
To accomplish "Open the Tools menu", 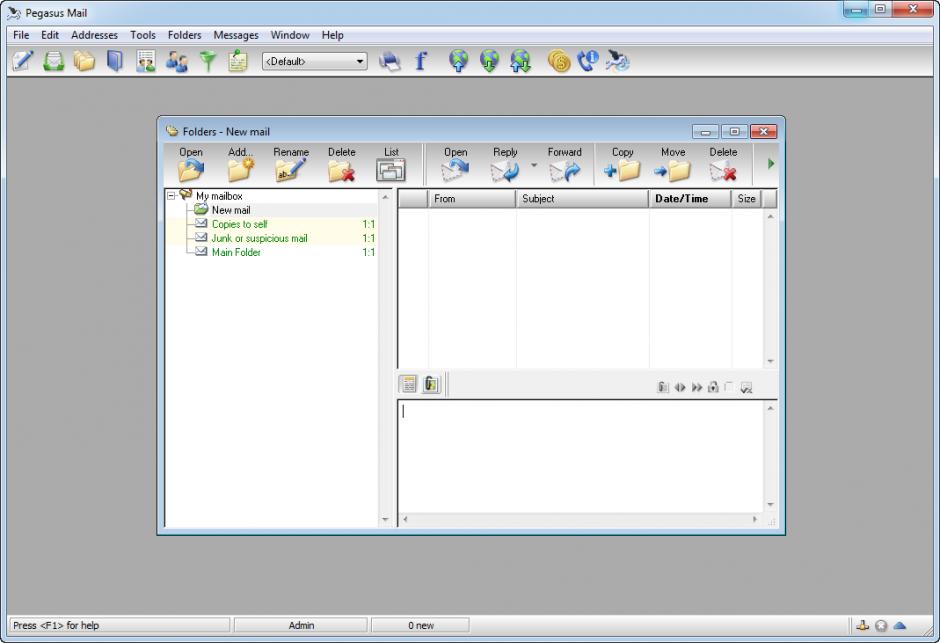I will pos(143,35).
